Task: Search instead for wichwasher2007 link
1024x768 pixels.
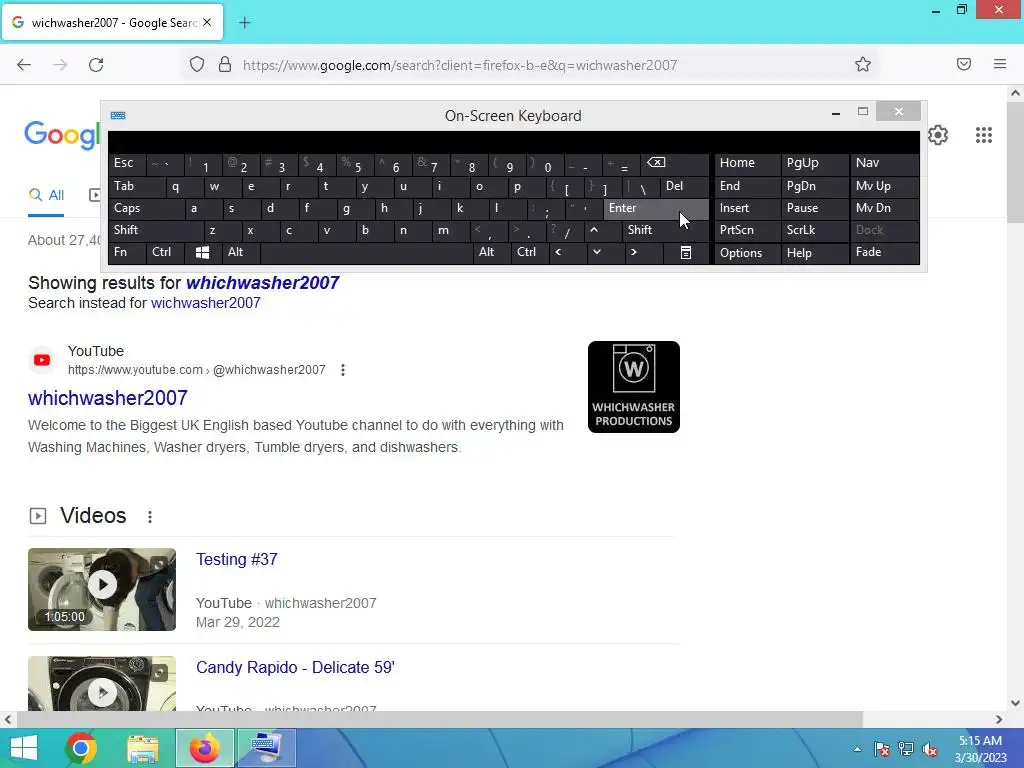Action: 206,303
